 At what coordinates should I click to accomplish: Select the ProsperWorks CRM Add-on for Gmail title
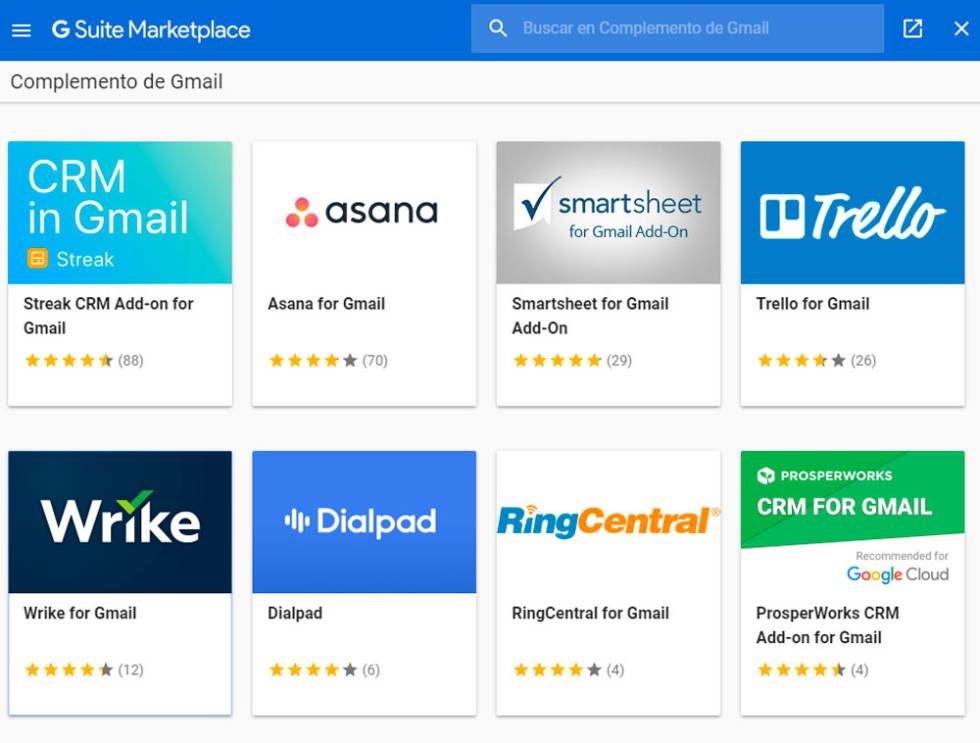point(828,625)
